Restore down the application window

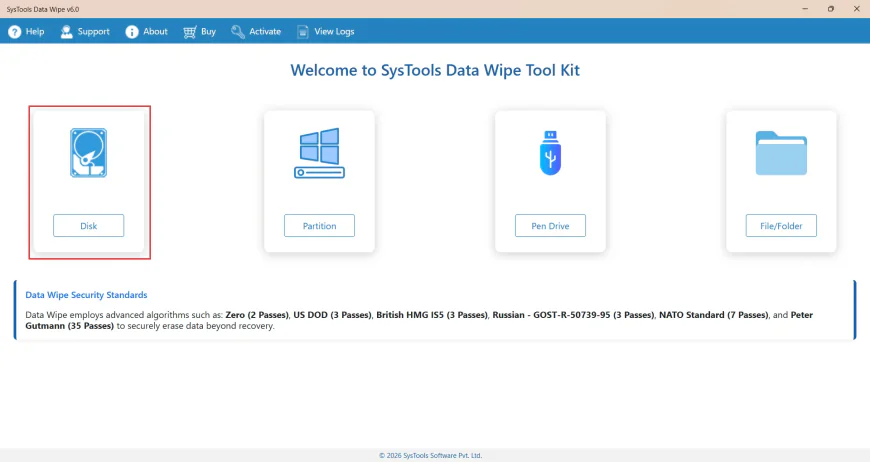(x=831, y=9)
